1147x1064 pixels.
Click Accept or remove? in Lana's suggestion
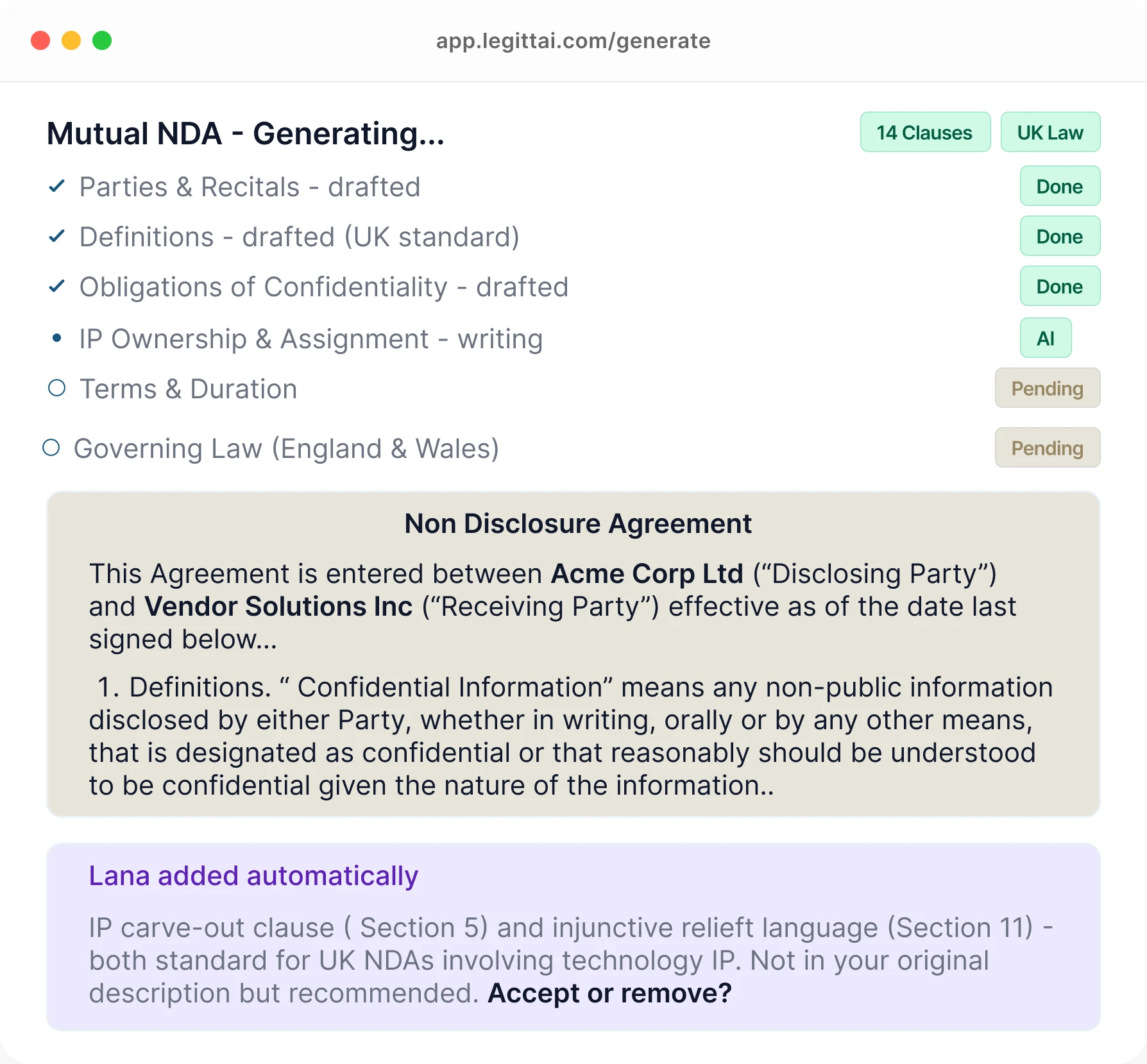point(610,992)
